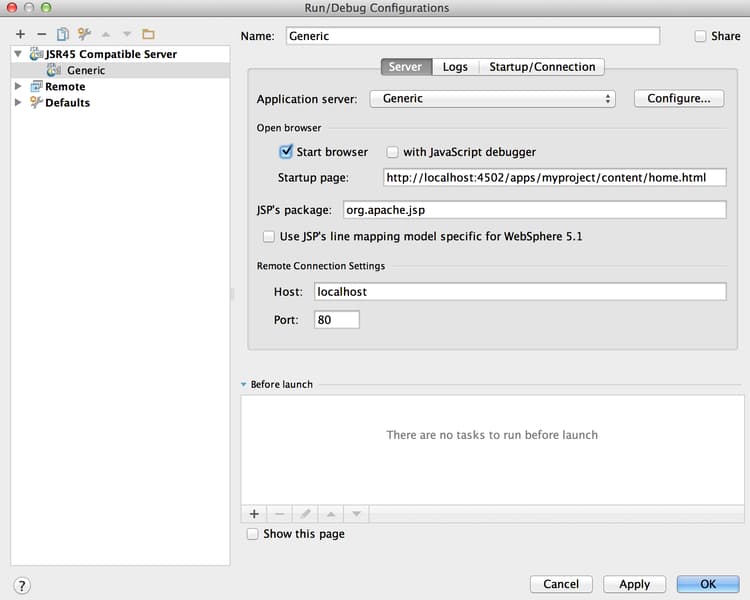Toggle the Show this page checkbox
Image resolution: width=750 pixels, height=600 pixels.
[253, 534]
